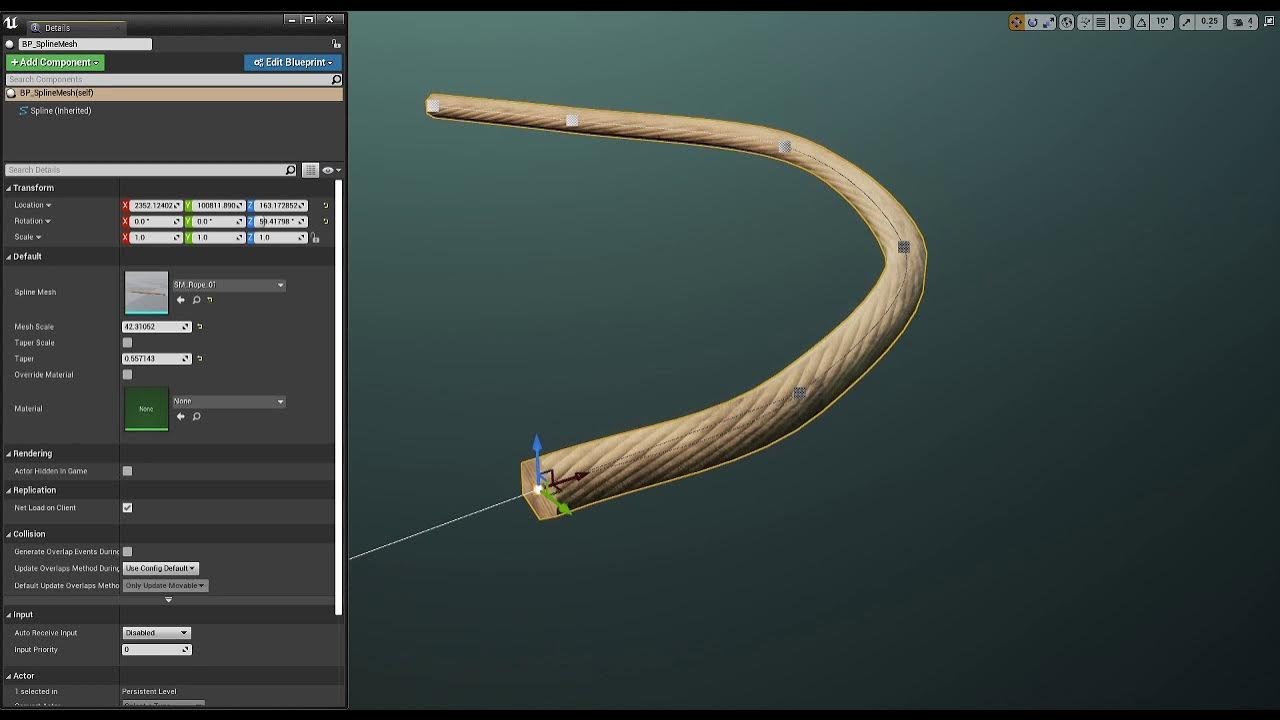Viewport: 1280px width, 720px height.
Task: Open the Use Config Default dropdown
Action: [x=160, y=568]
